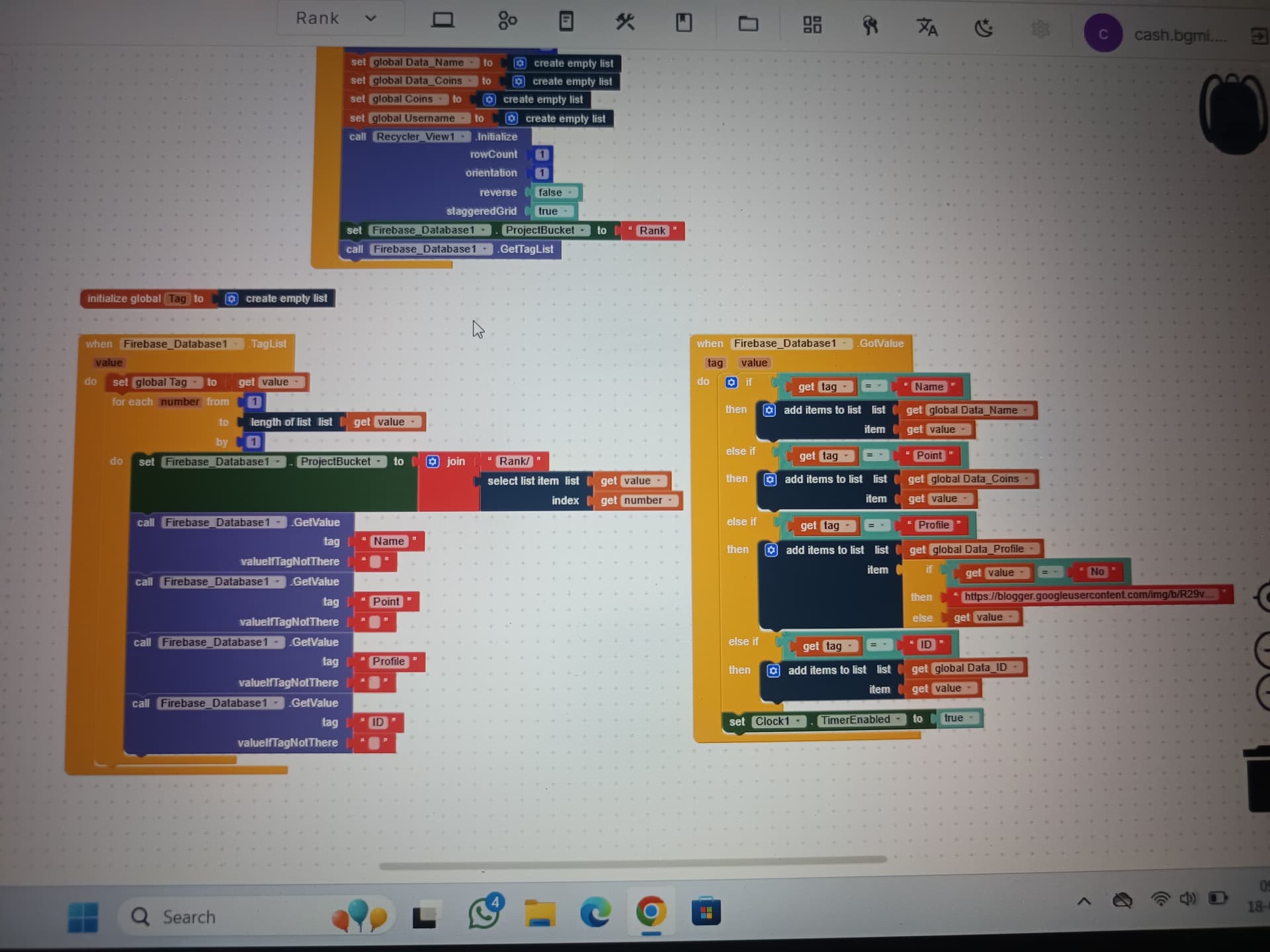The width and height of the screenshot is (1270, 952).
Task: Open WhatsApp from the taskbar
Action: [x=484, y=914]
